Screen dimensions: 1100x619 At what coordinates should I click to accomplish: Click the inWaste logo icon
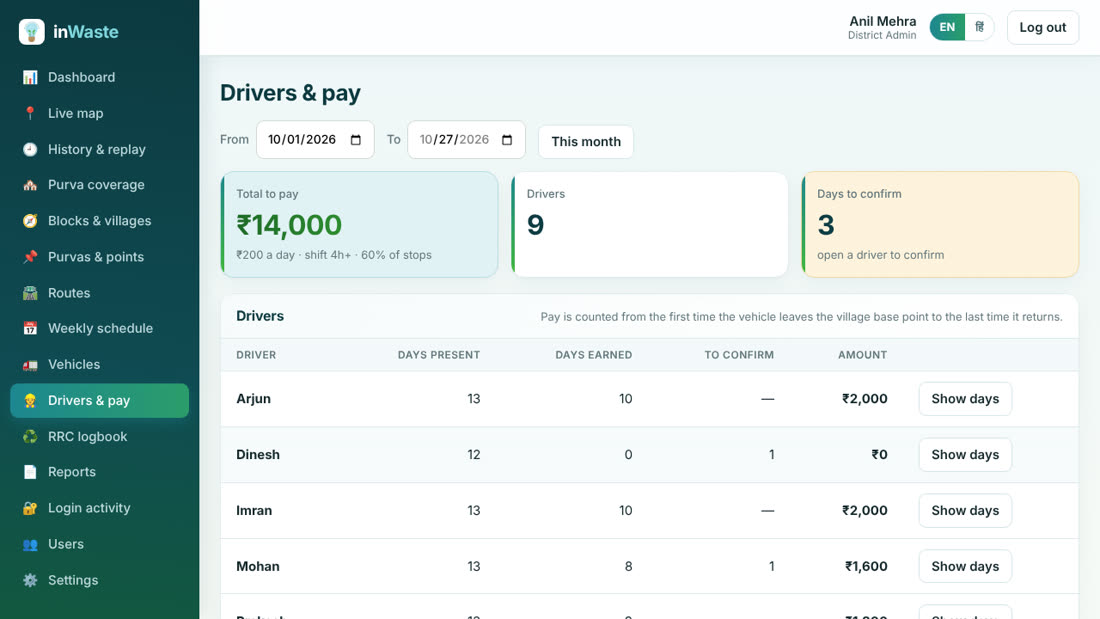pos(32,32)
